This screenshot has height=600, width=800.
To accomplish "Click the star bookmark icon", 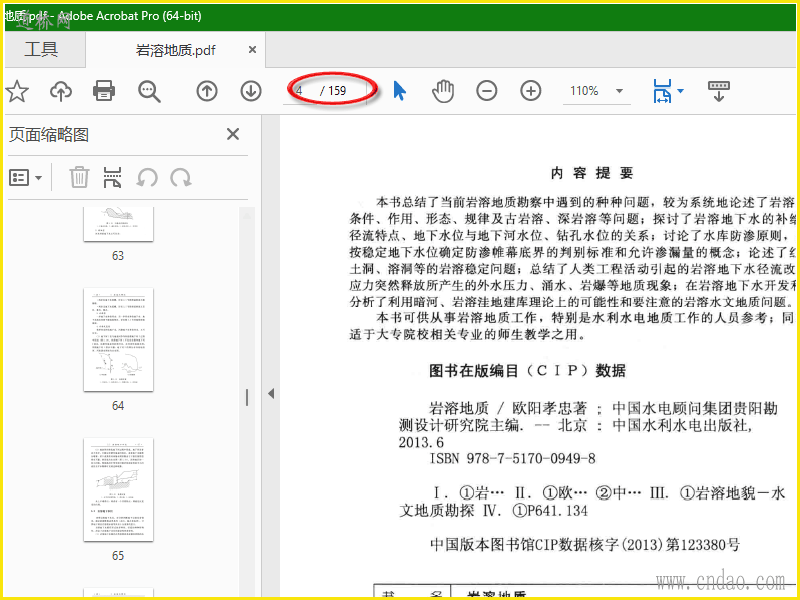I will [x=17, y=91].
